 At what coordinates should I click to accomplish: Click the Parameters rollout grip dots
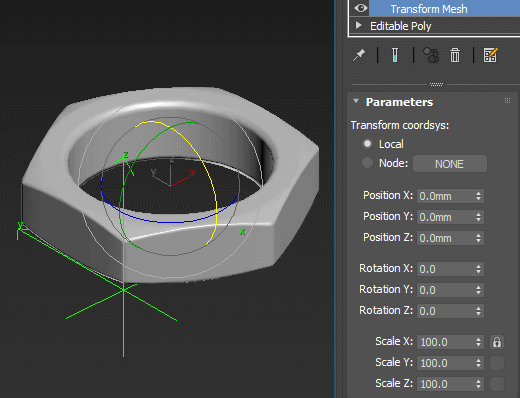click(x=507, y=101)
